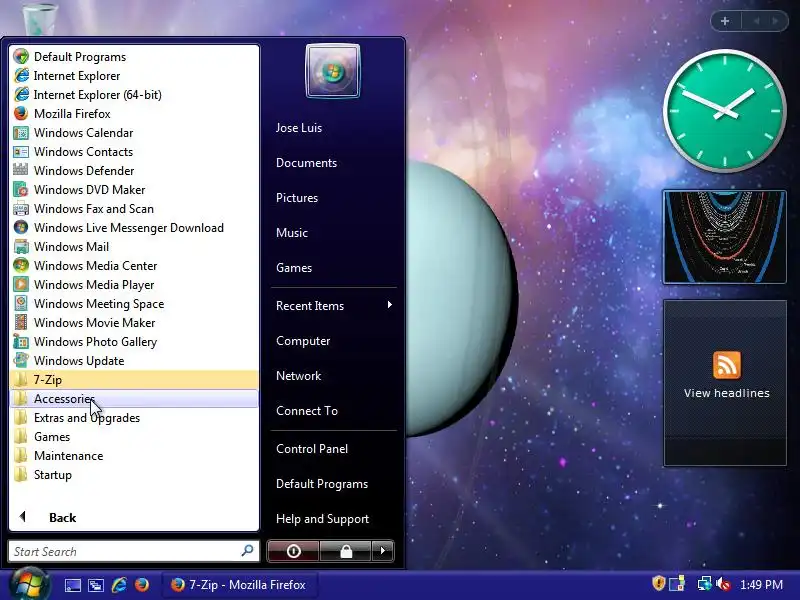Expand the Recent Items submenu
Viewport: 800px width, 600px height.
point(334,306)
